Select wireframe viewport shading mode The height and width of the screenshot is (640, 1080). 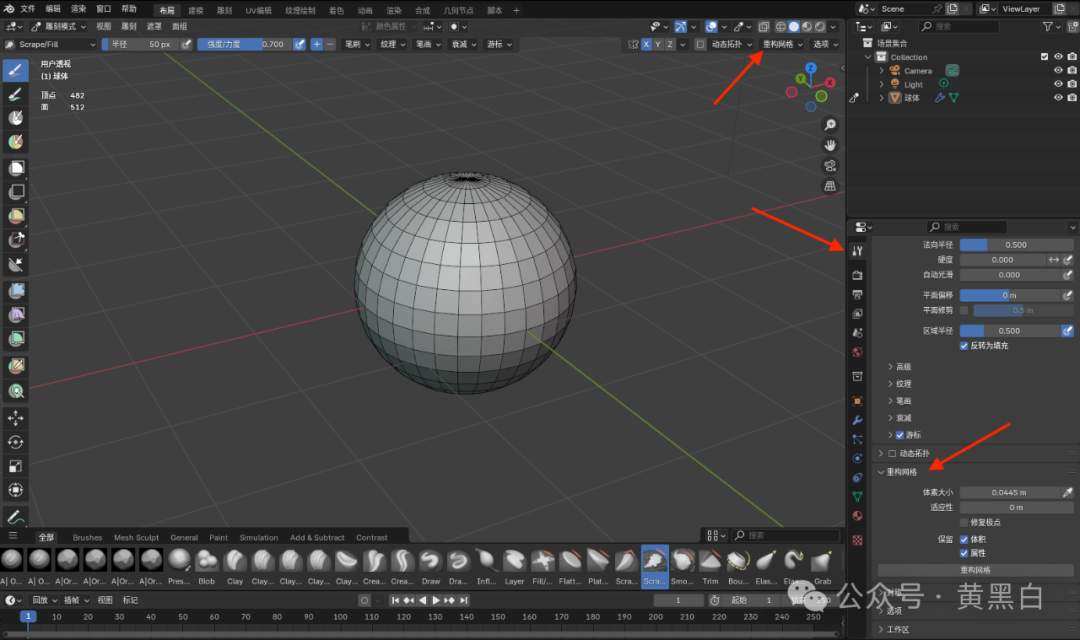[x=780, y=27]
